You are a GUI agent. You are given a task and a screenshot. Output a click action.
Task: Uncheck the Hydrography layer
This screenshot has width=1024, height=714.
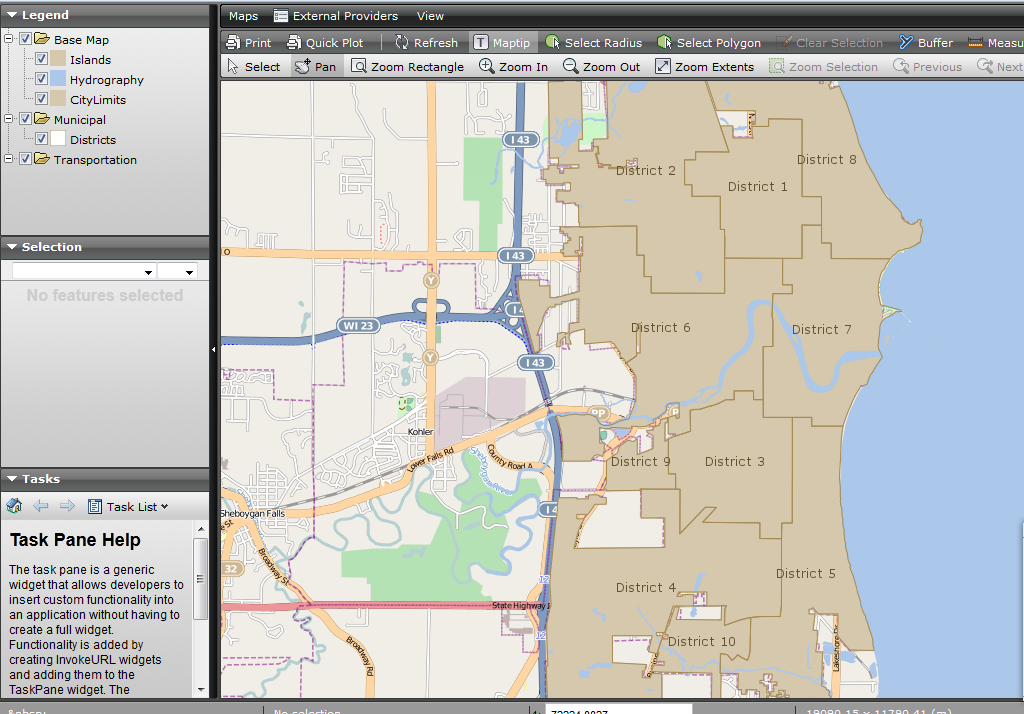pos(40,79)
